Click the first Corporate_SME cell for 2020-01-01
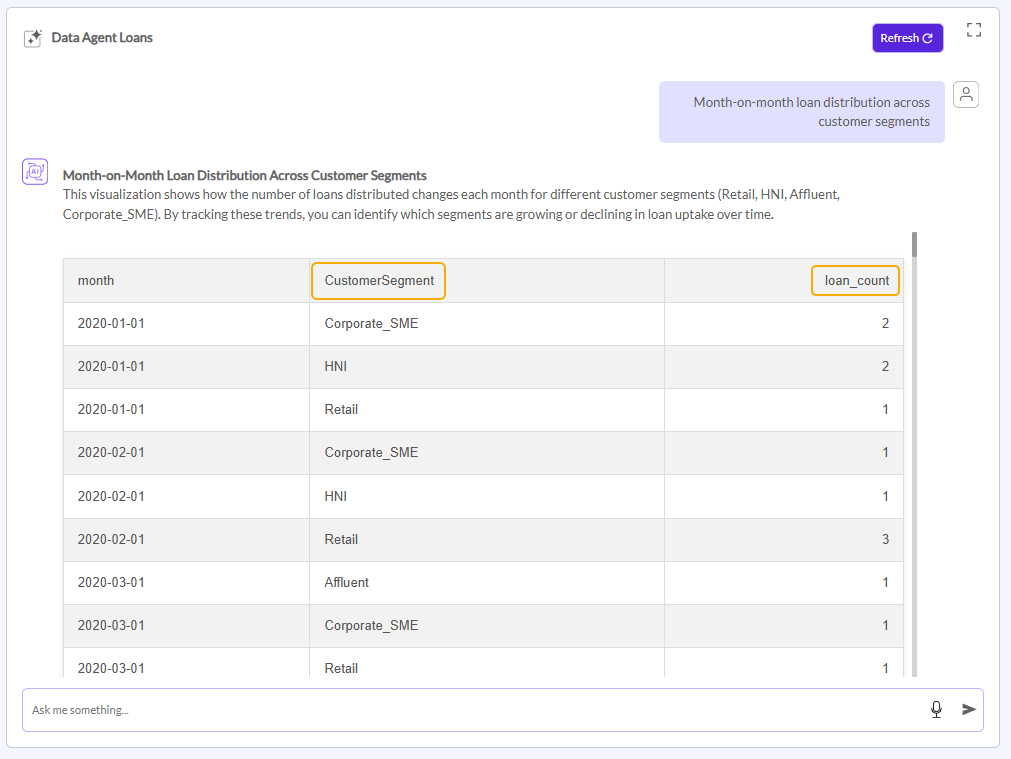Screen dimensions: 1011x759 point(371,324)
